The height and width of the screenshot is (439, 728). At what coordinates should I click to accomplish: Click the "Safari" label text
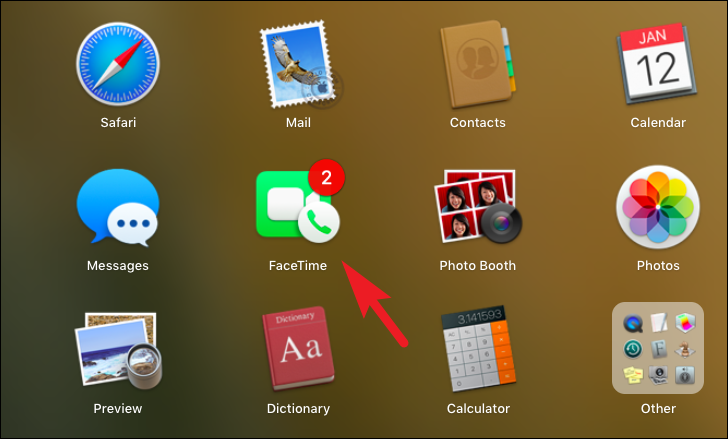point(118,123)
